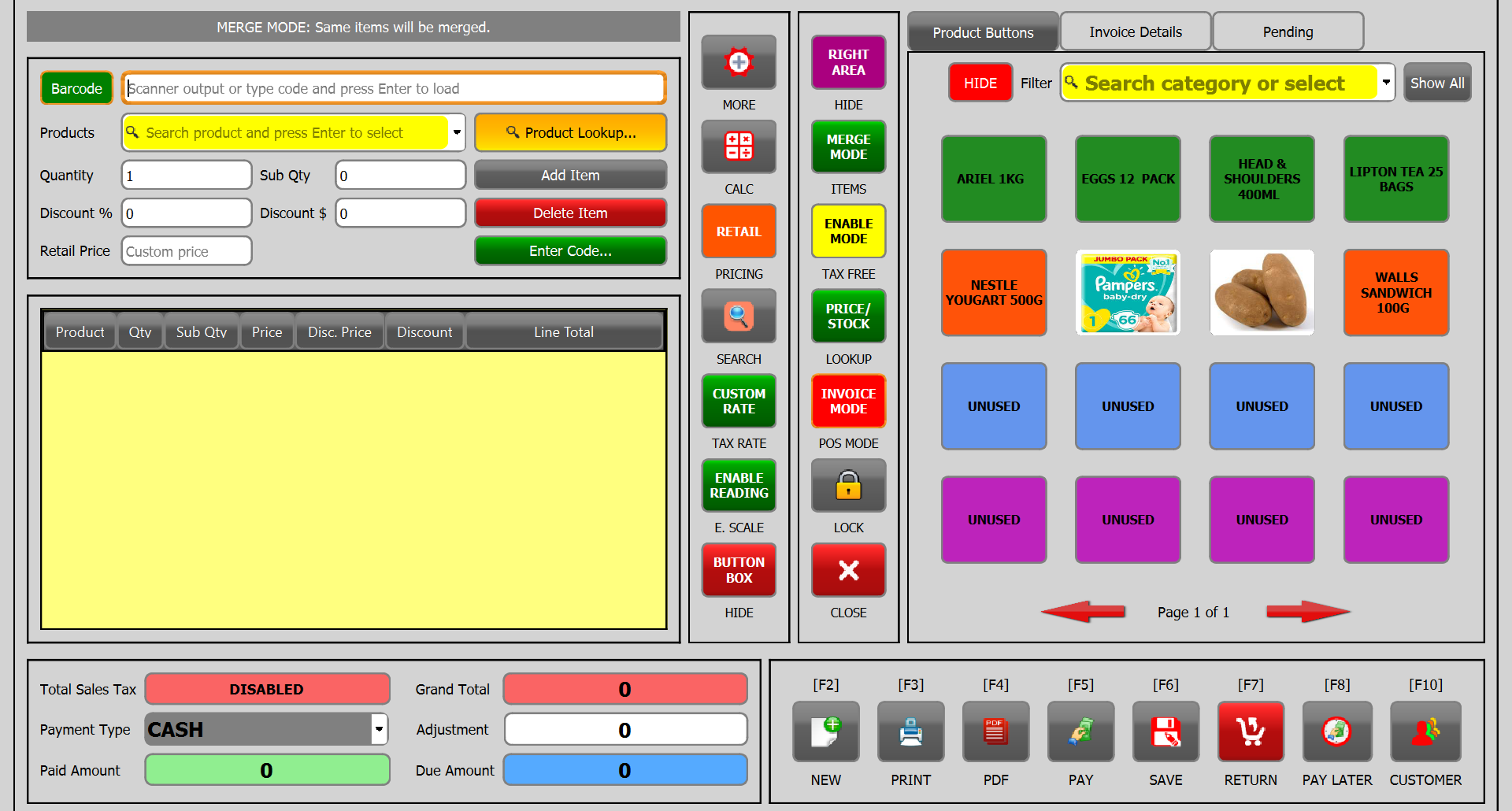
Task: Expand the Payment Type CASH dropdown
Action: pyautogui.click(x=379, y=729)
